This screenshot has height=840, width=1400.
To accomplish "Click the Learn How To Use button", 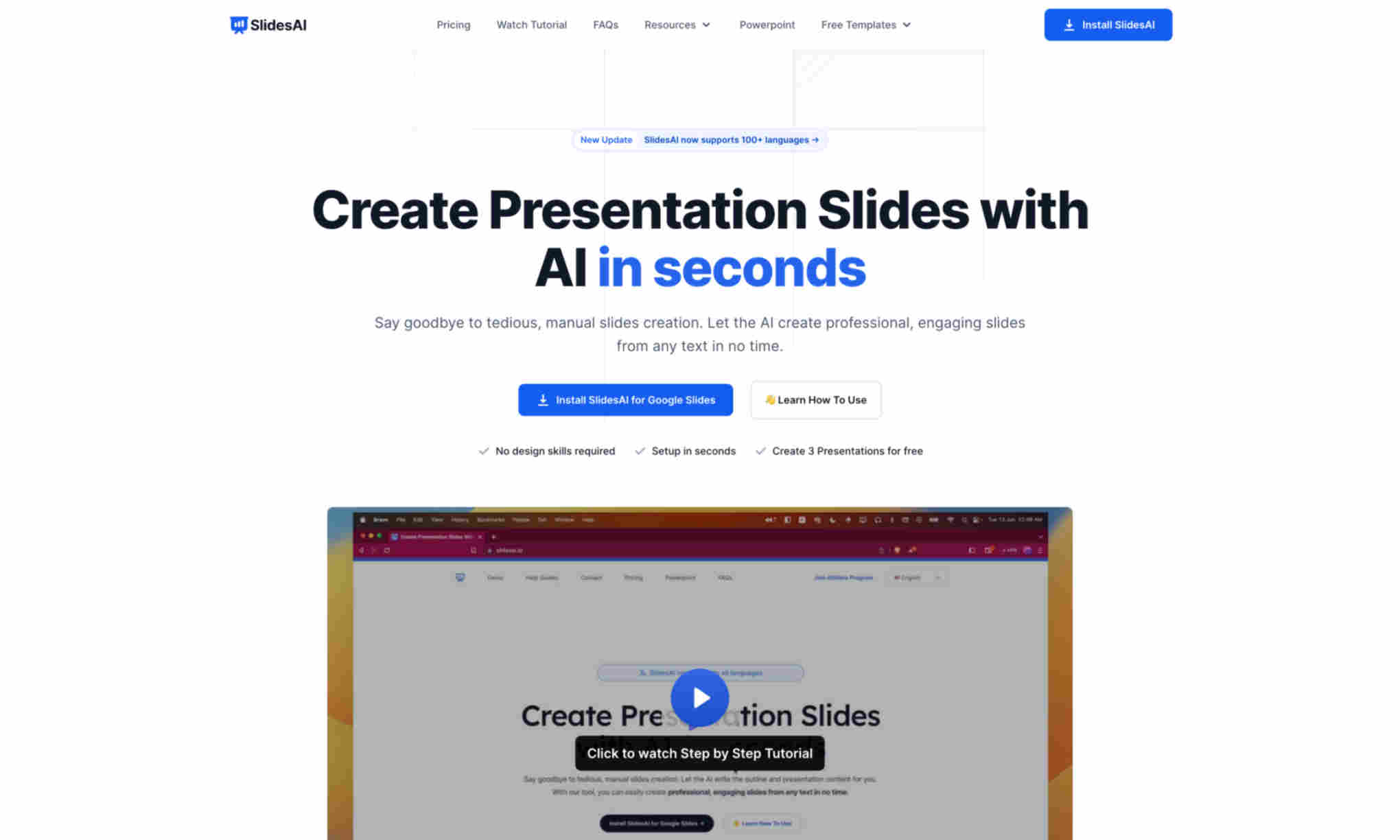I will [x=815, y=399].
